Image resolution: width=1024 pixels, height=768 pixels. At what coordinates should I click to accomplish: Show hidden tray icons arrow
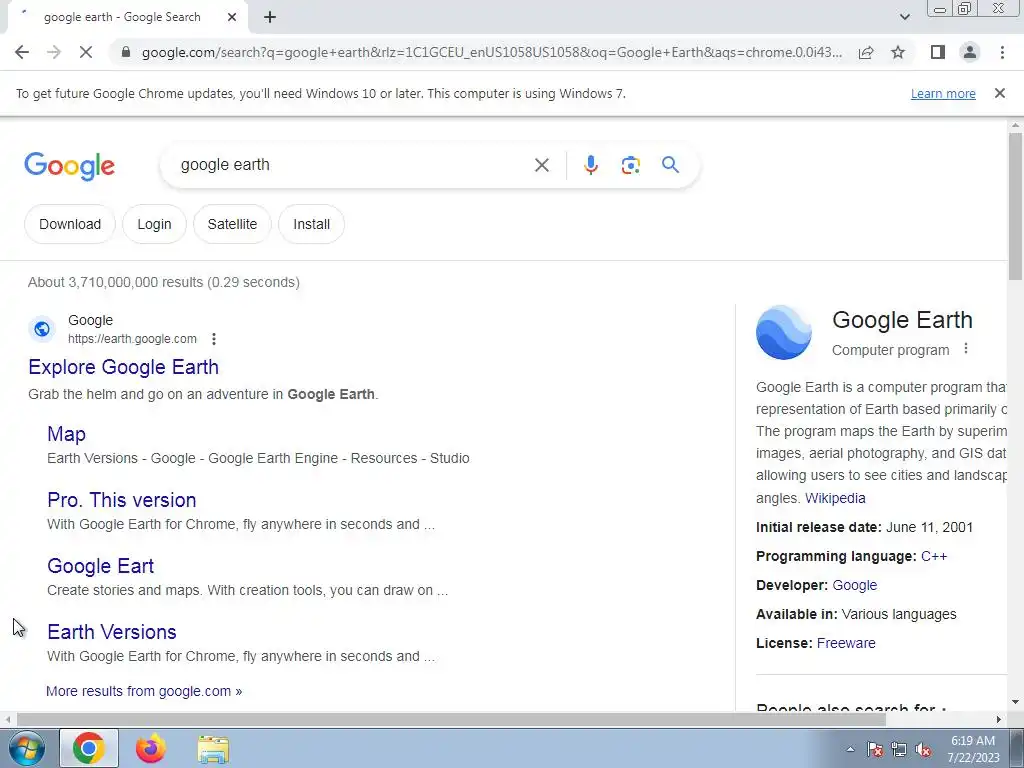click(x=850, y=749)
